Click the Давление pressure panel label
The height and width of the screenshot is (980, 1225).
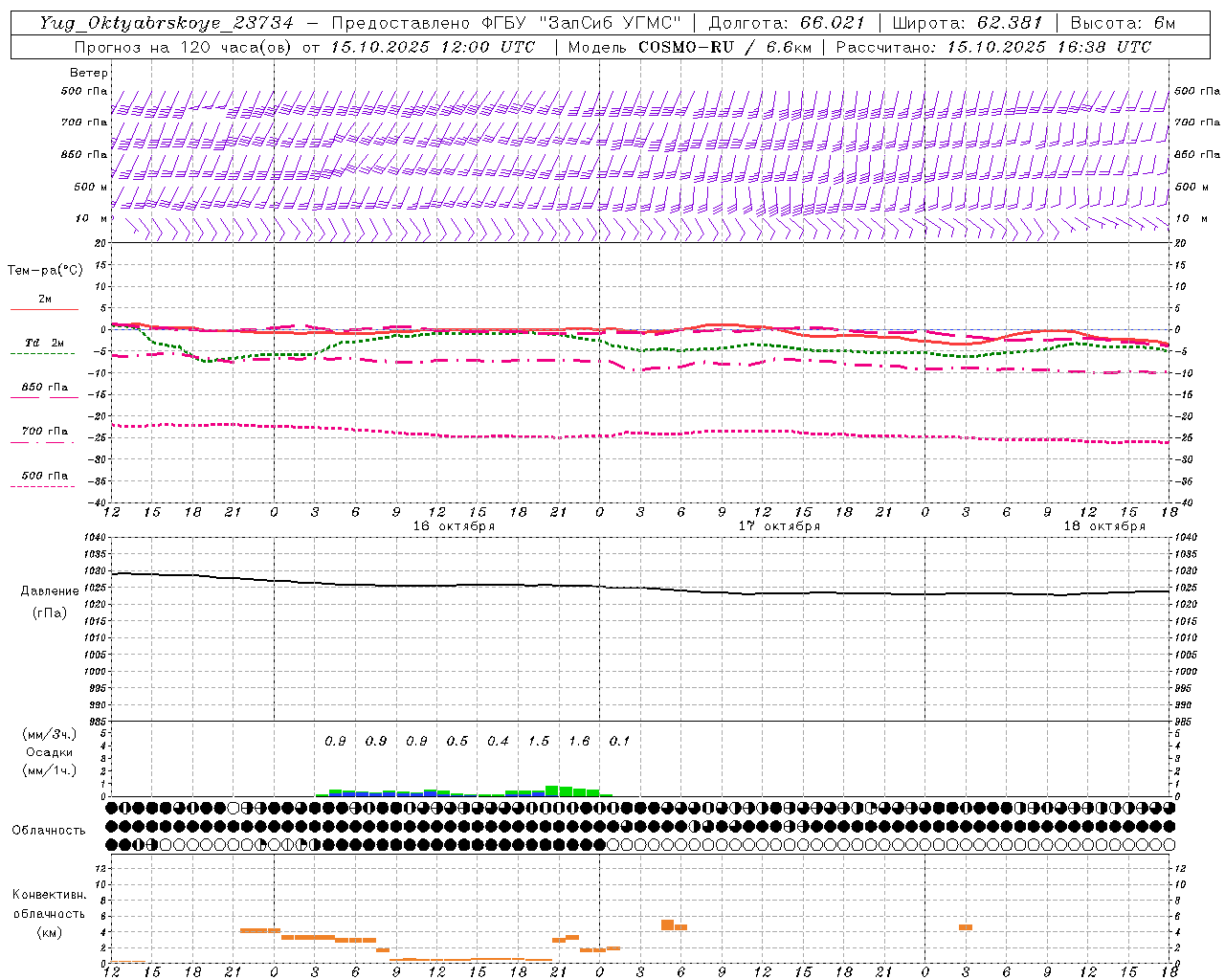click(x=50, y=591)
